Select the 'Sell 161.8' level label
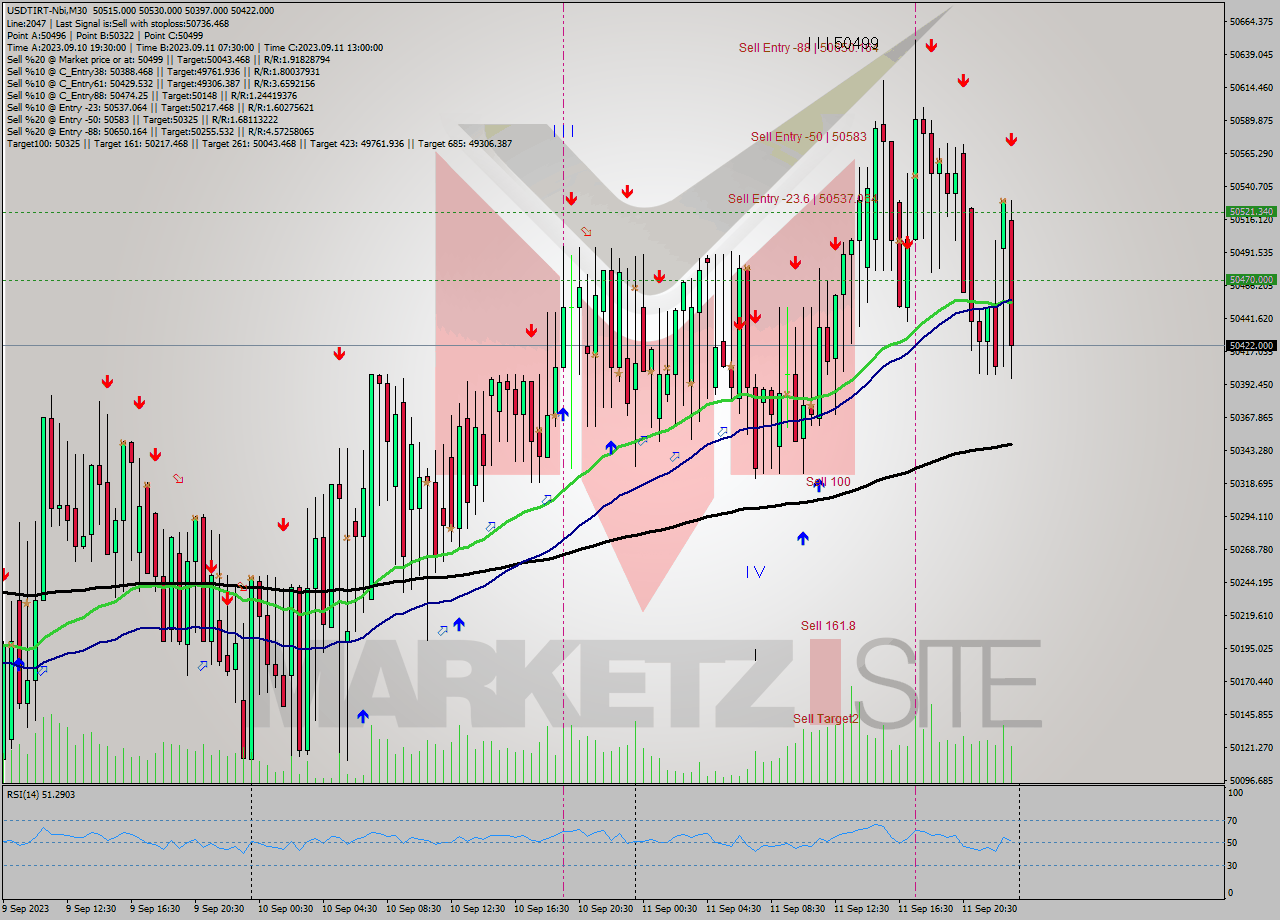 click(828, 626)
